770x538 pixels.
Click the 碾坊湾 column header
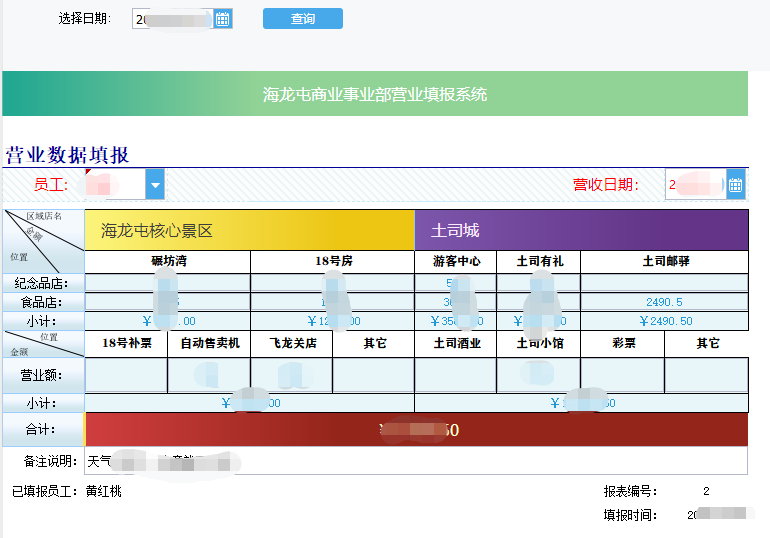(168, 261)
